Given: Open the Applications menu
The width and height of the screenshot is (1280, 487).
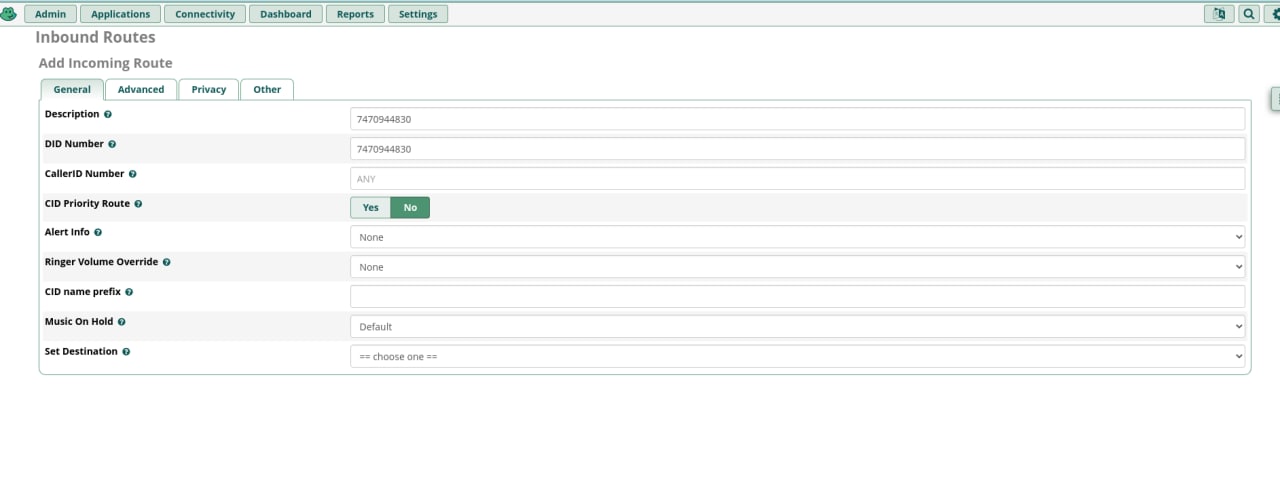Looking at the screenshot, I should coord(120,14).
